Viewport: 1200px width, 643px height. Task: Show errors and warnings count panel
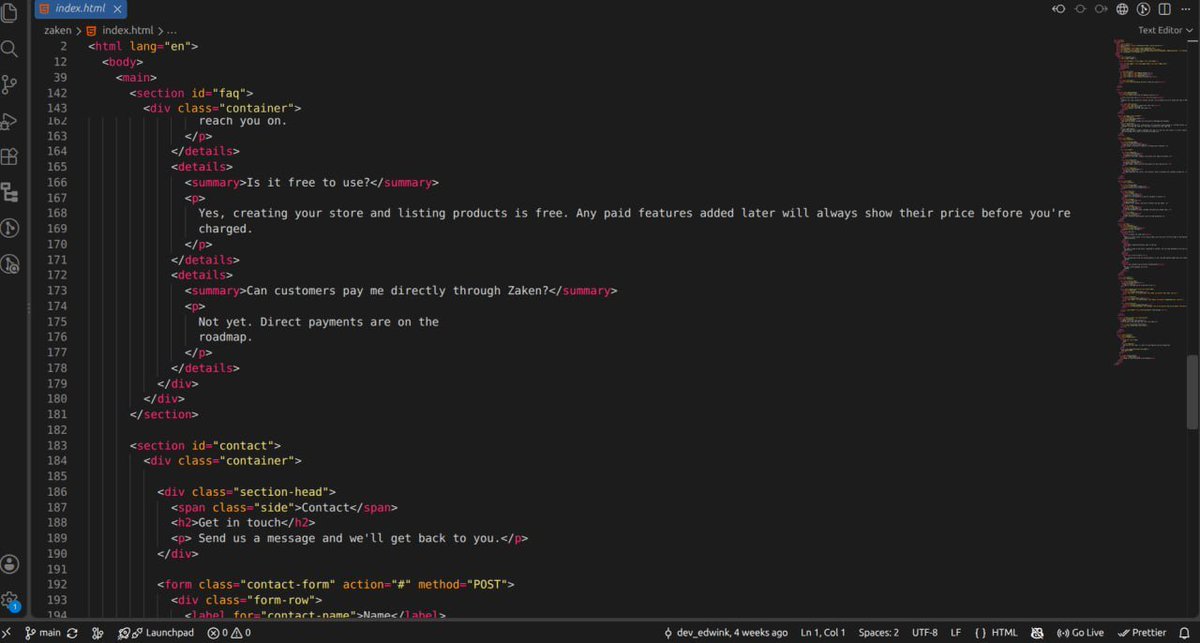pos(228,633)
